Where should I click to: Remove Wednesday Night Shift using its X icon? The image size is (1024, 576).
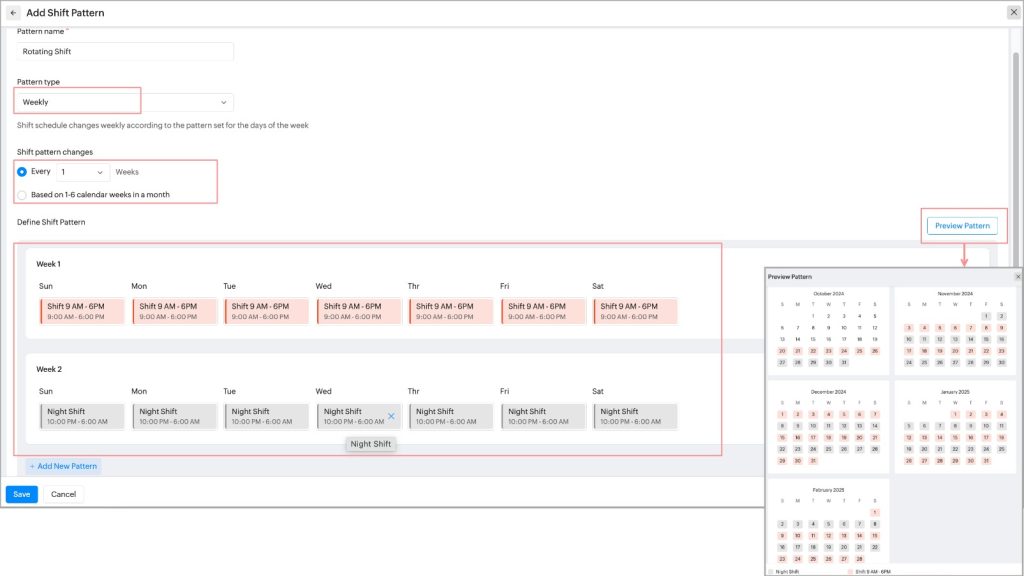391,416
